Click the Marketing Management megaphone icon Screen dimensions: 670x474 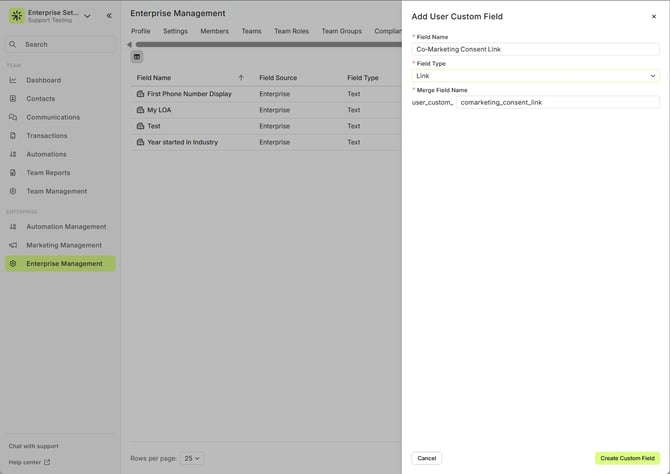click(13, 245)
